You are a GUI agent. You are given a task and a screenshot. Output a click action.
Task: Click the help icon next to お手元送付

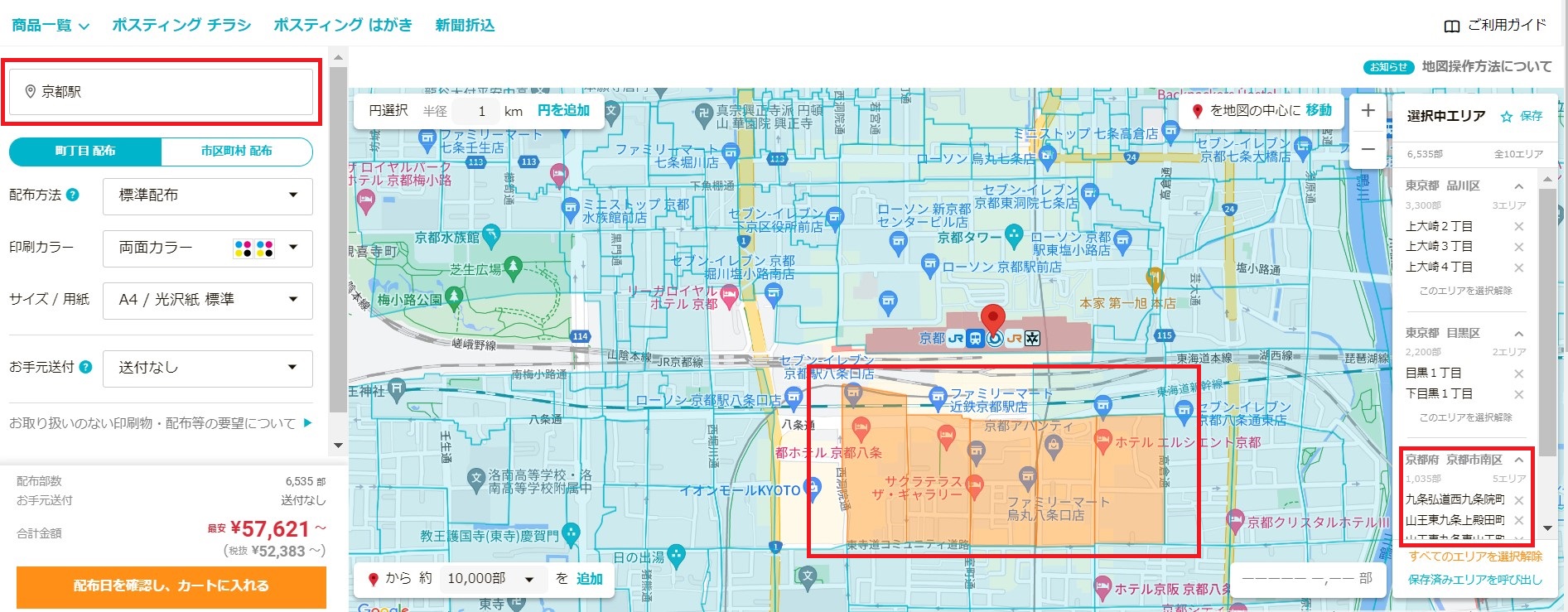click(x=85, y=367)
